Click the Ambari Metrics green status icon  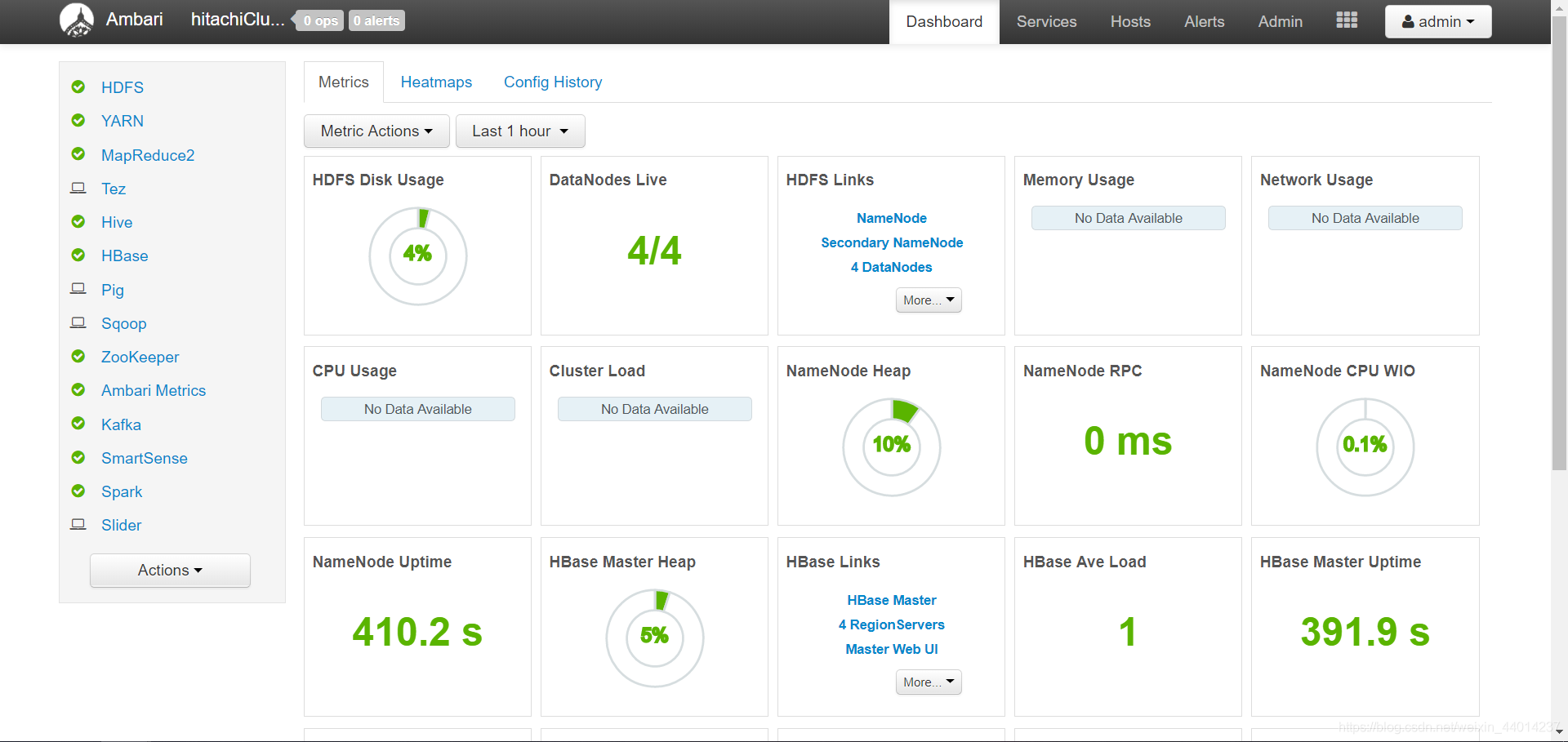pos(78,389)
